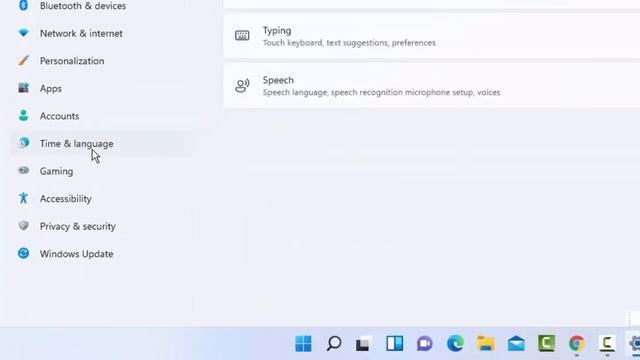Click the Speech language description text

pos(381,93)
